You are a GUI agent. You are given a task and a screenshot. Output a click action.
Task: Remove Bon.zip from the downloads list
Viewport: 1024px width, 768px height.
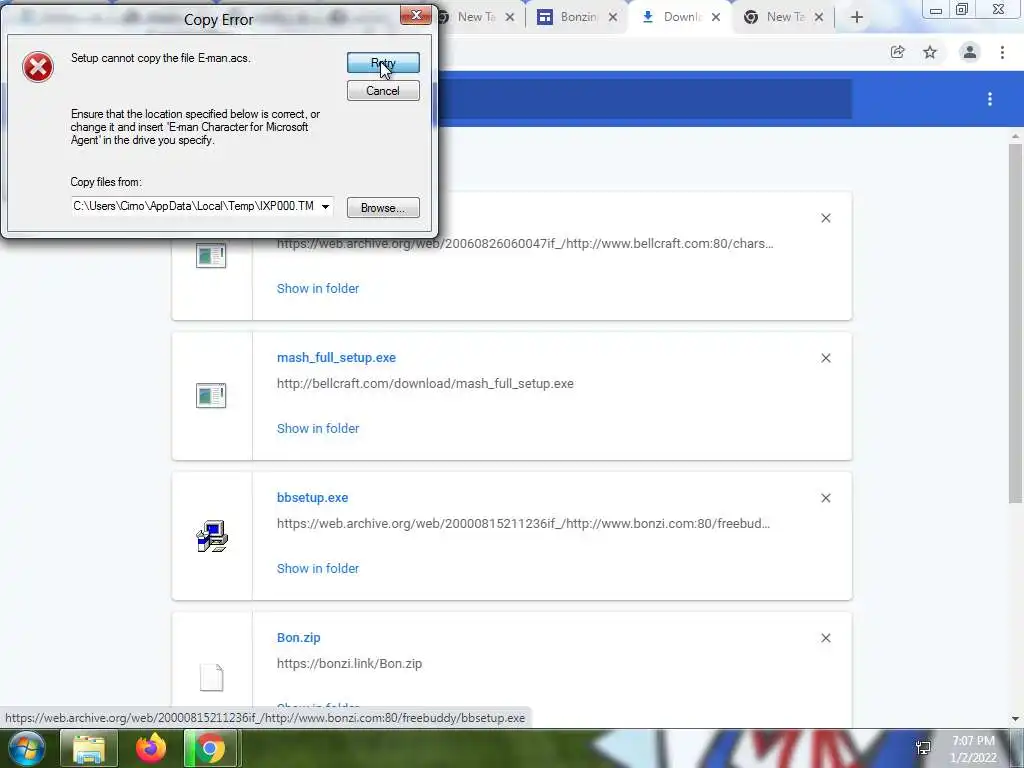click(x=826, y=638)
